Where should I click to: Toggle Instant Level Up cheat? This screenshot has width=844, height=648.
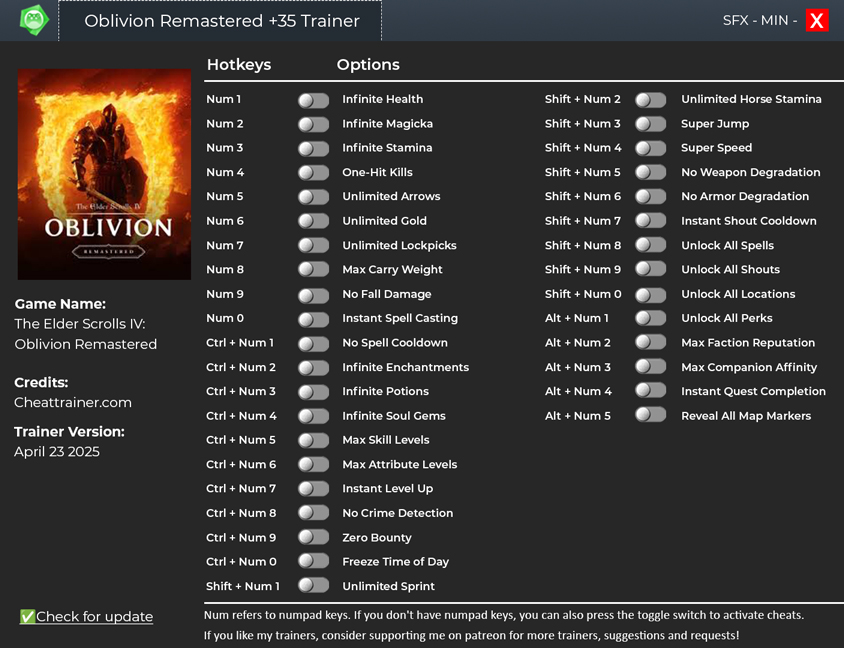pyautogui.click(x=313, y=489)
